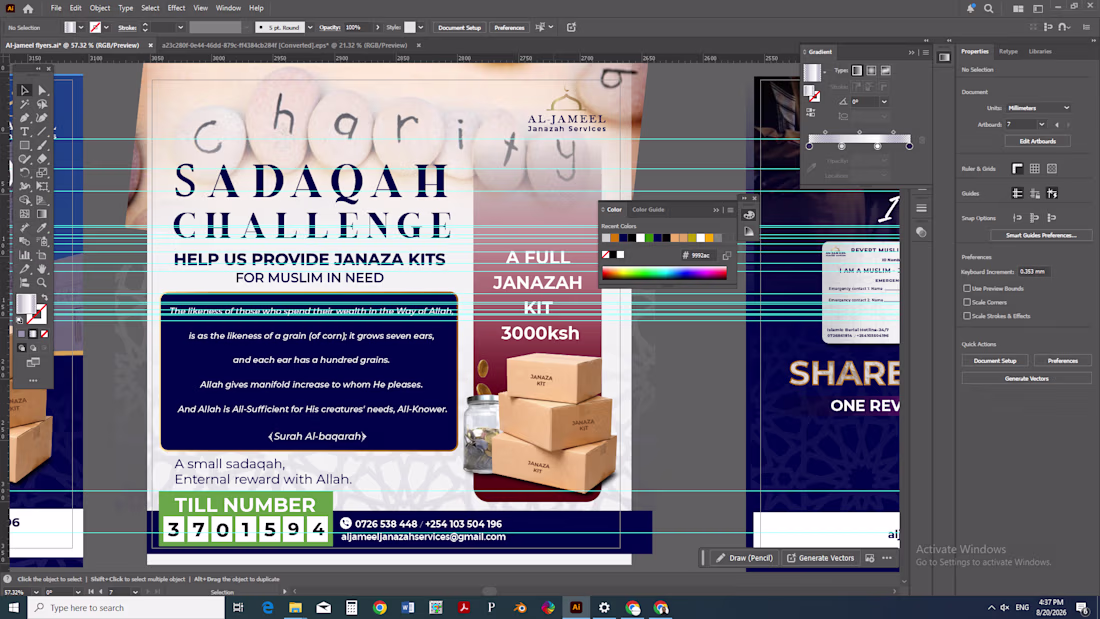Open the Units Millimeters dropdown
The image size is (1100, 619).
[1038, 108]
